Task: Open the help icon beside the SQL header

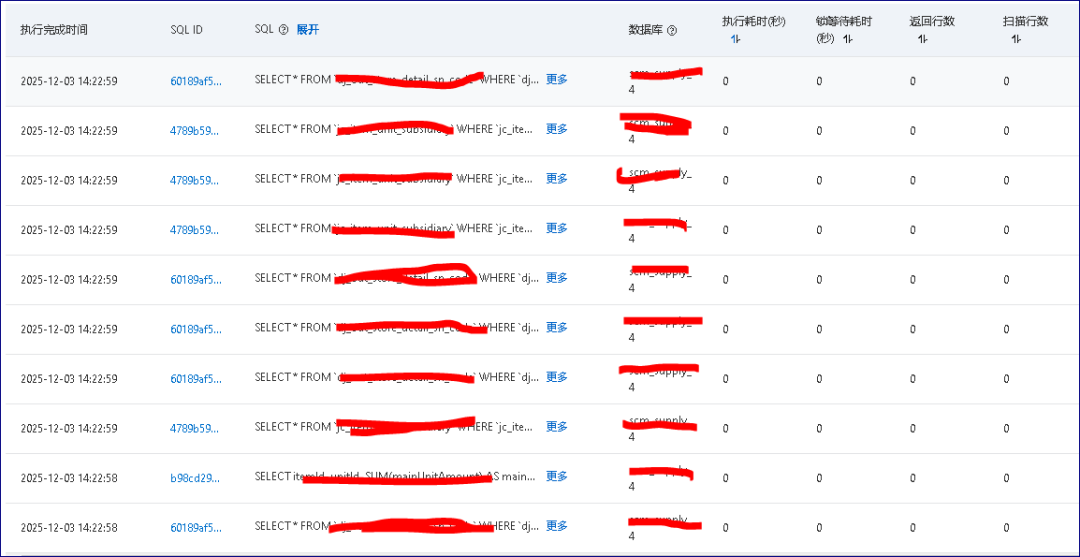Action: (283, 30)
